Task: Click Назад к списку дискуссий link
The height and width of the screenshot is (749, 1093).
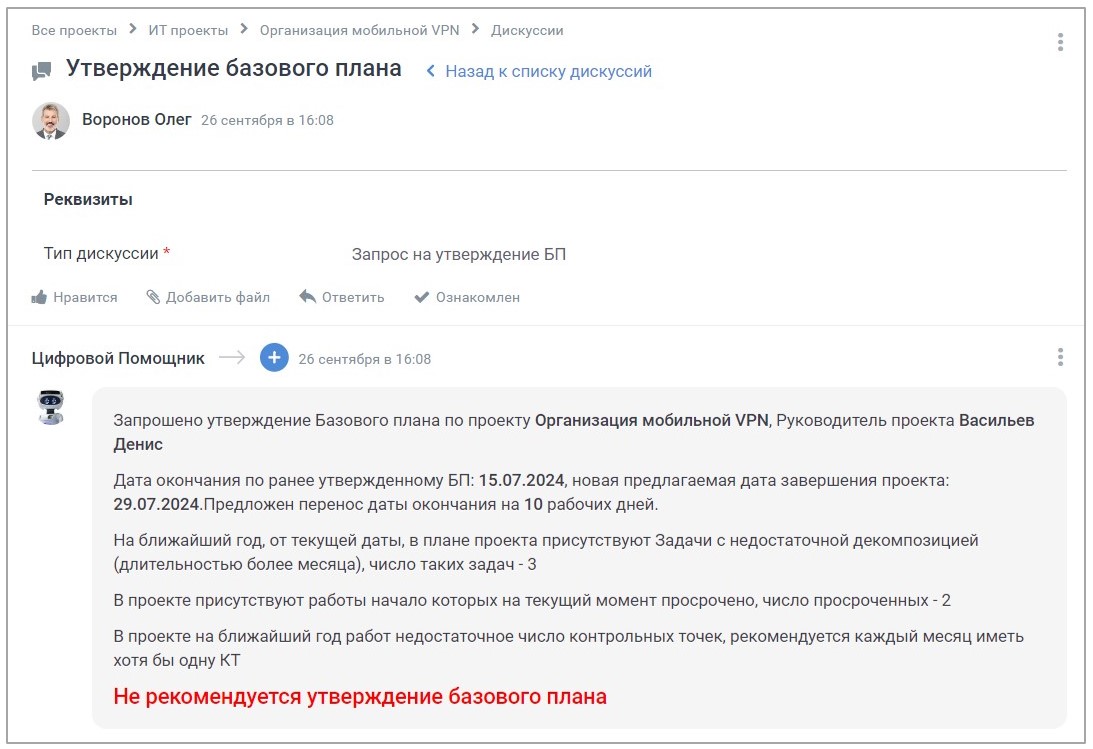Action: pos(548,71)
